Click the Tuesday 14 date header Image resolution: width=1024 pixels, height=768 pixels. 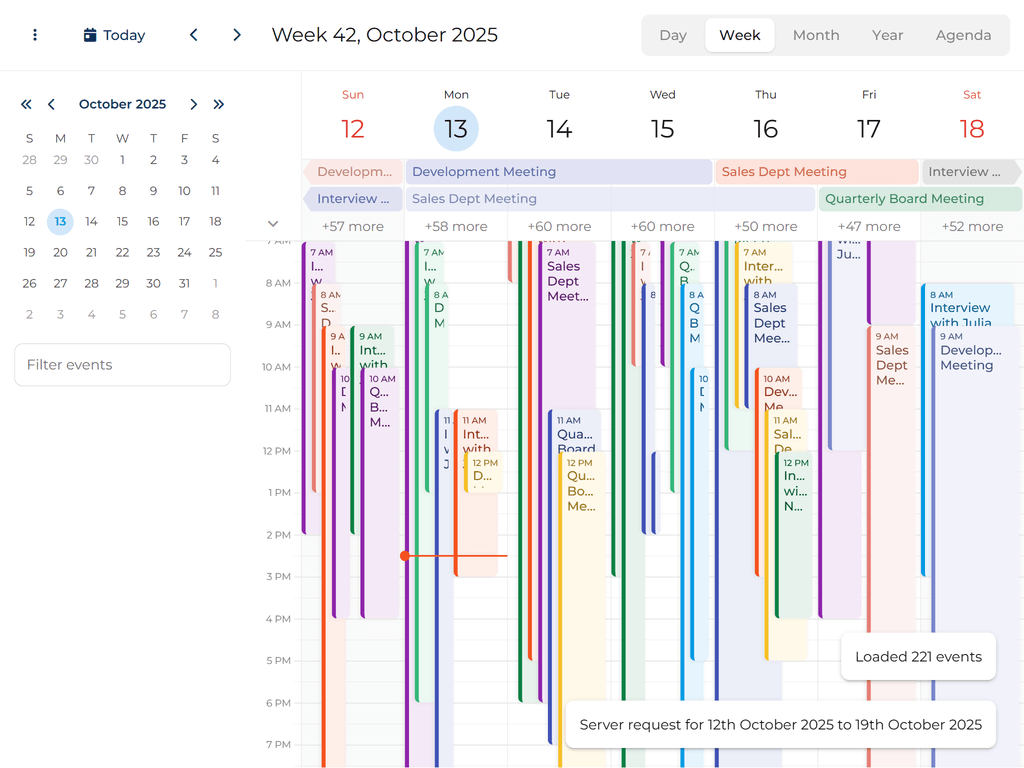(559, 128)
